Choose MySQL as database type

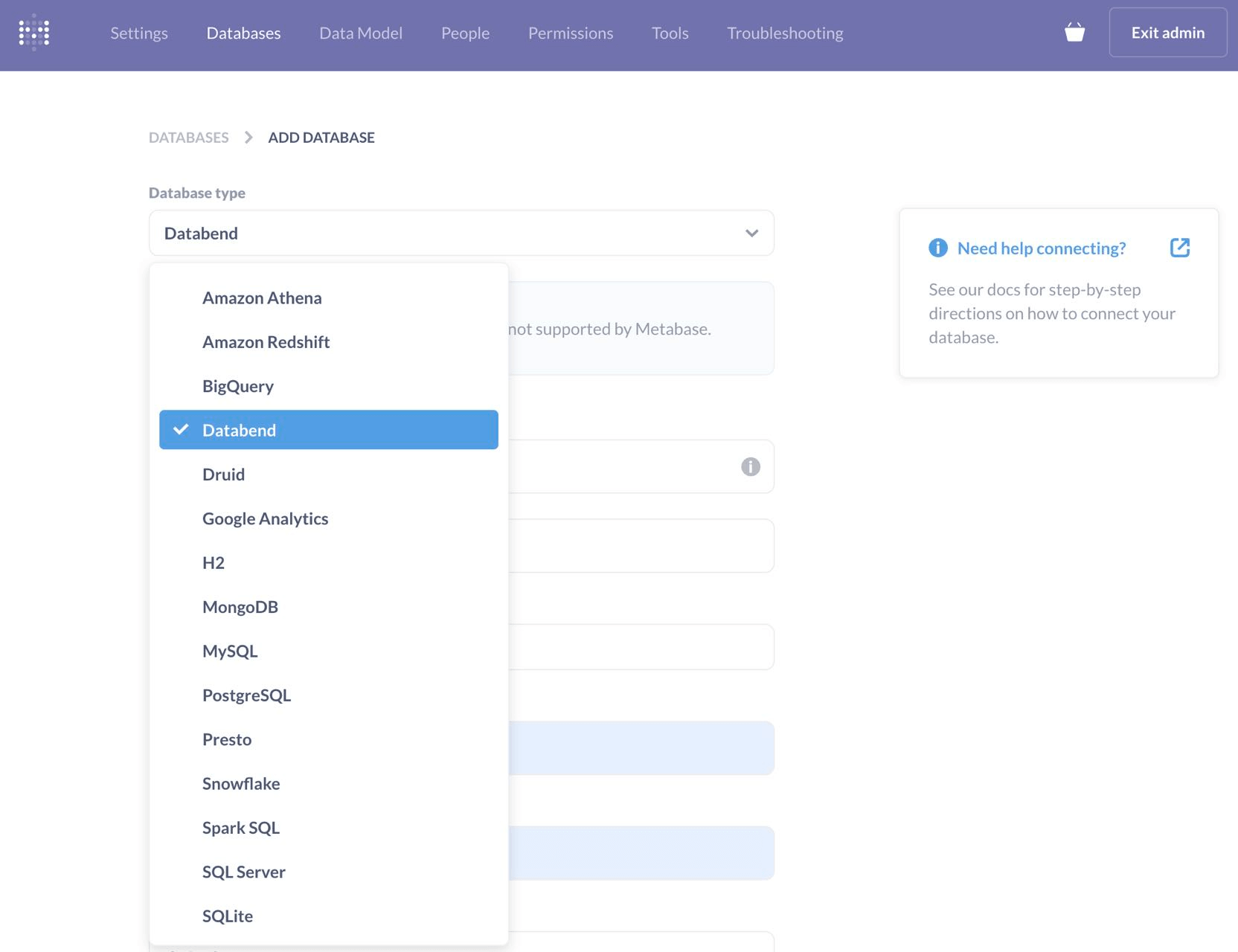(x=329, y=651)
